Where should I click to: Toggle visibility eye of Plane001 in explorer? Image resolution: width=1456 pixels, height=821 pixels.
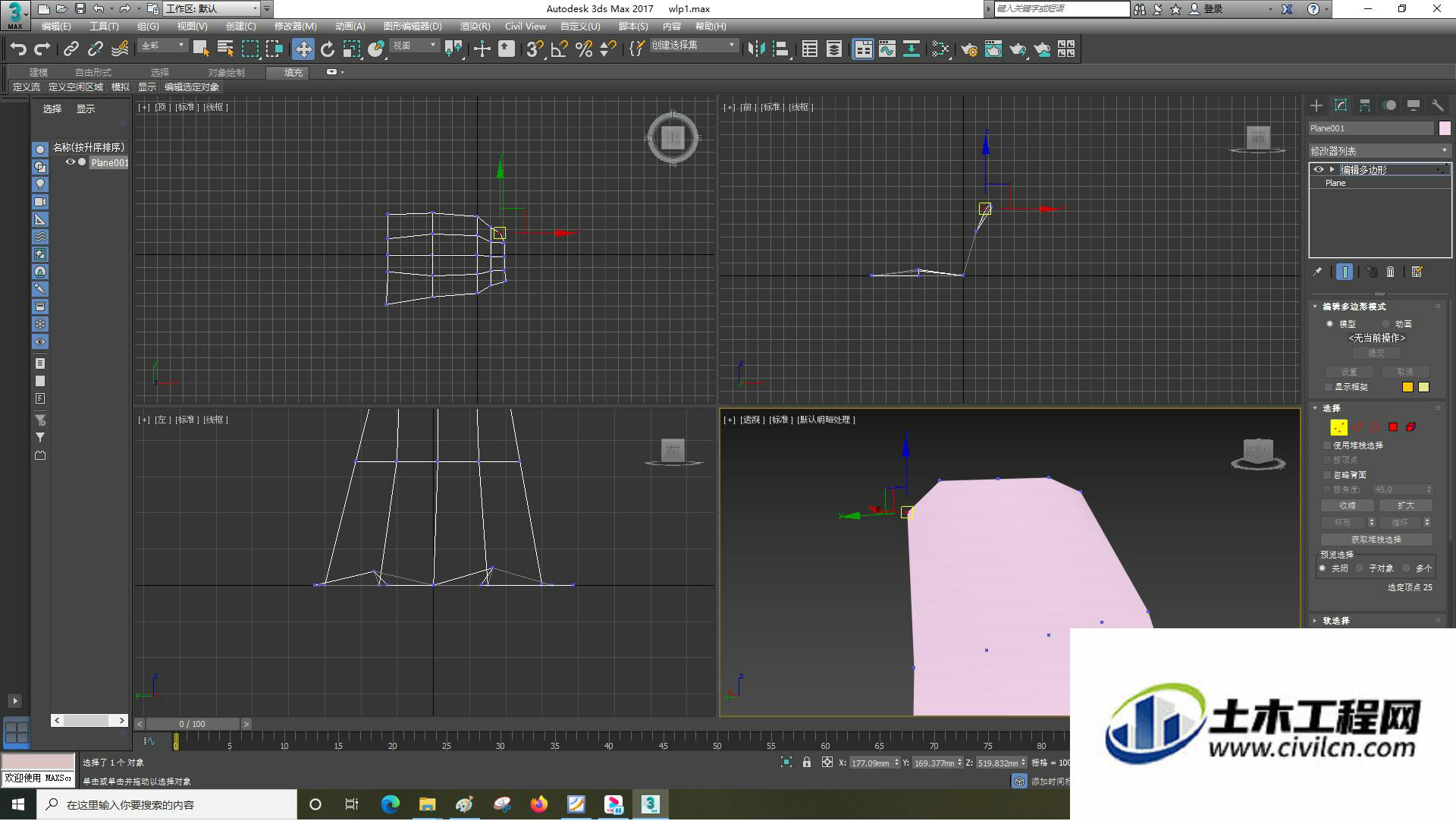(x=70, y=162)
